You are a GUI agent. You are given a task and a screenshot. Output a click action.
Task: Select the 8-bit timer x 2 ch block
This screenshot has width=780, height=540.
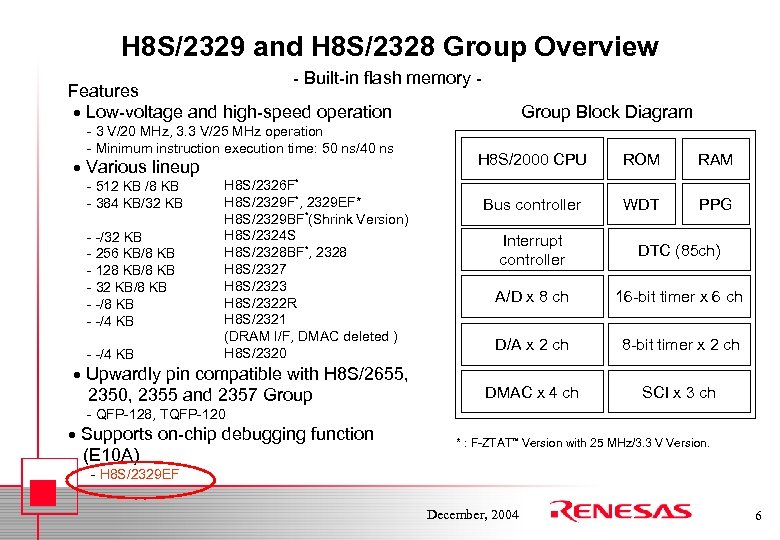point(679,345)
